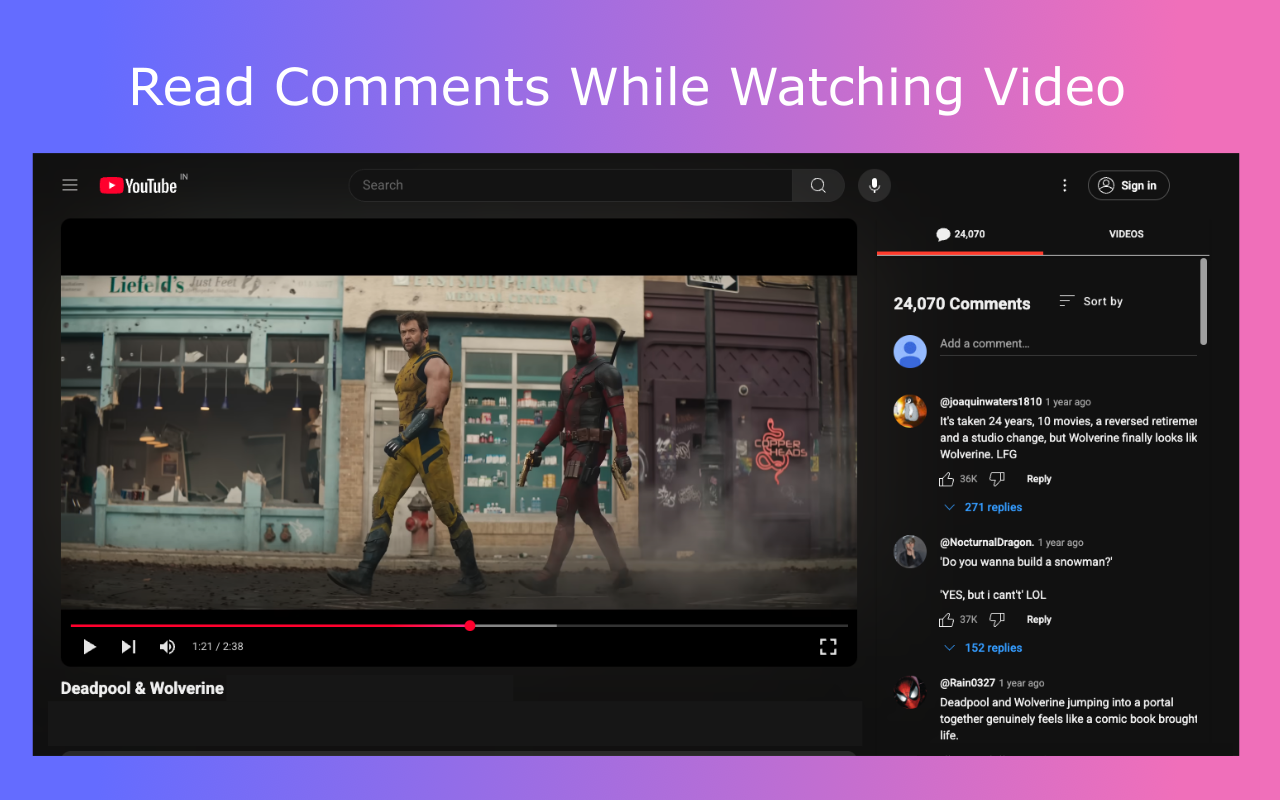Select the comments tab showing 24,070
Screen dimensions: 1280x800
tap(959, 234)
